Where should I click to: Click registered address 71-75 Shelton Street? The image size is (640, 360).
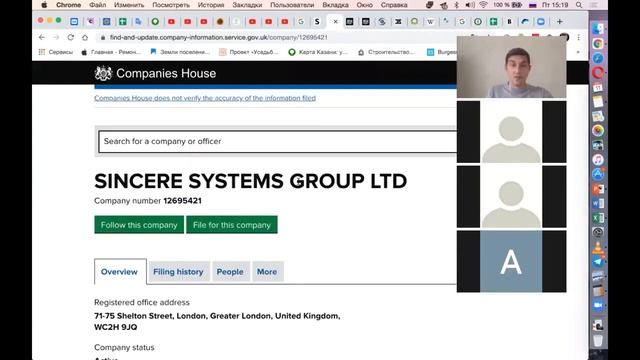click(217, 322)
